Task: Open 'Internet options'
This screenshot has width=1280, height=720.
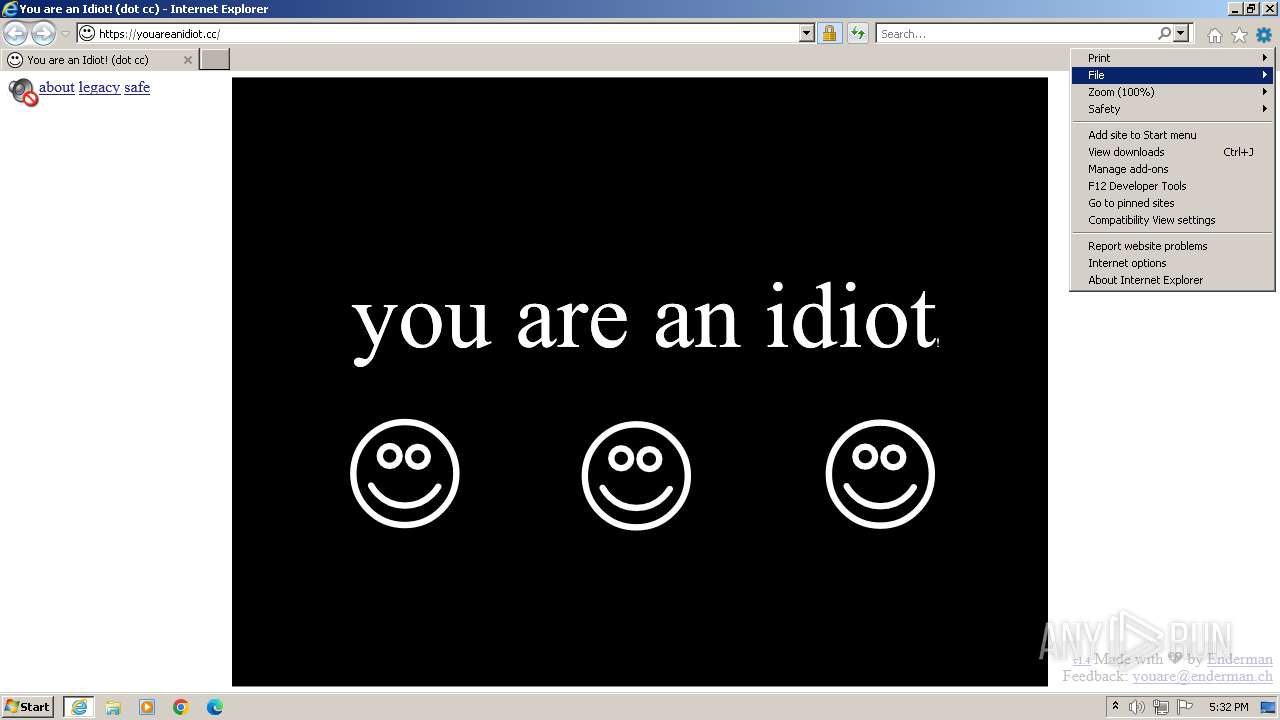Action: pyautogui.click(x=1172, y=263)
